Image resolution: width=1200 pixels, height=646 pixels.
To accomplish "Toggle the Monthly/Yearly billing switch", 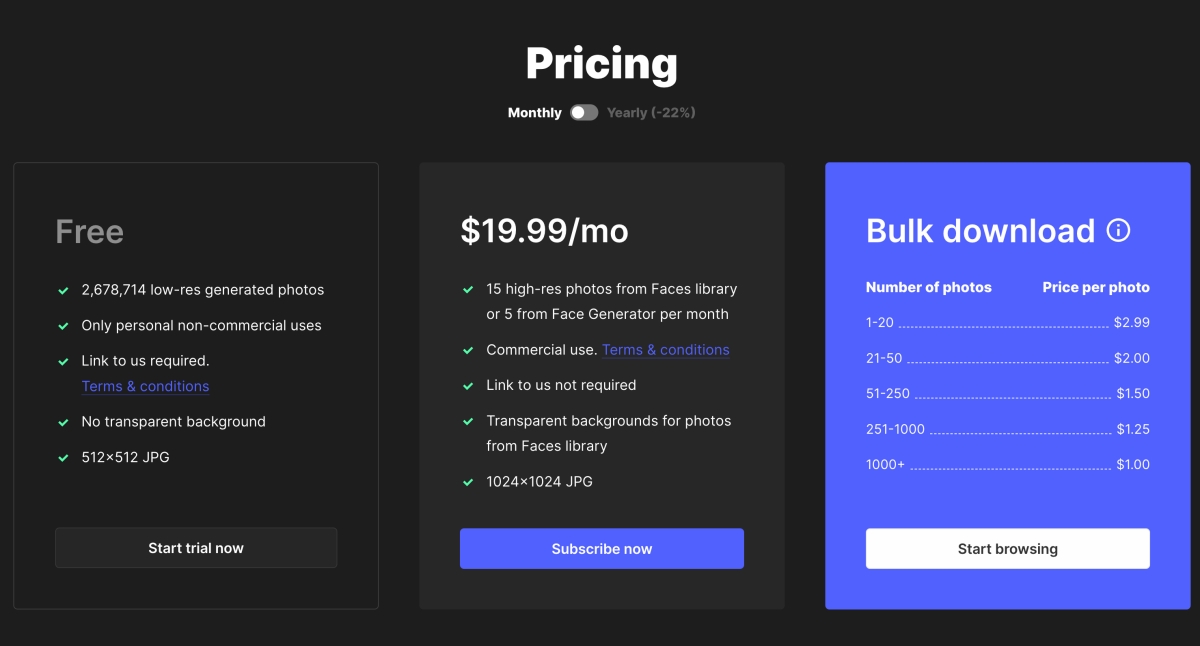I will tap(584, 113).
